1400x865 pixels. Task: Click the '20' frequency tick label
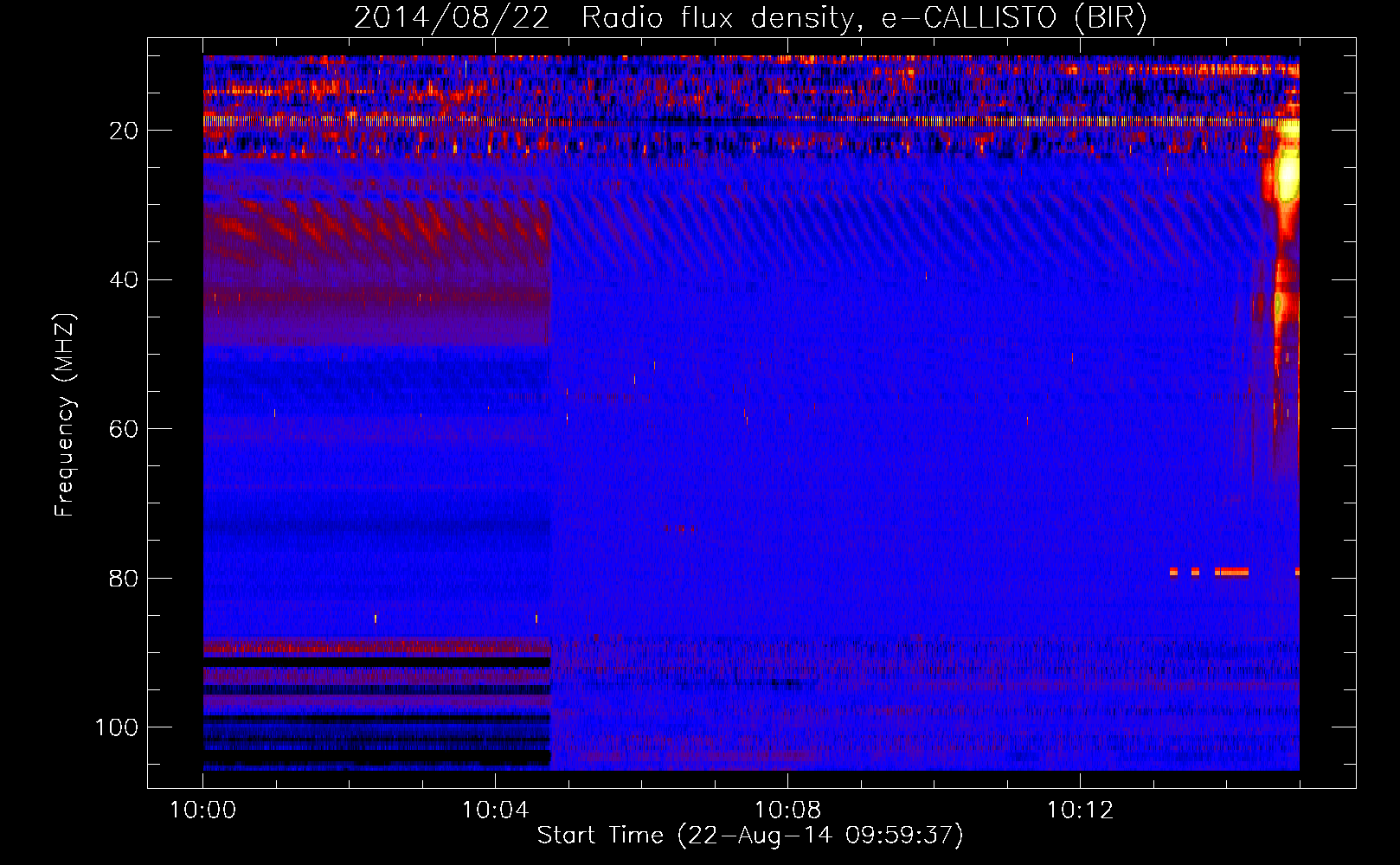(124, 131)
